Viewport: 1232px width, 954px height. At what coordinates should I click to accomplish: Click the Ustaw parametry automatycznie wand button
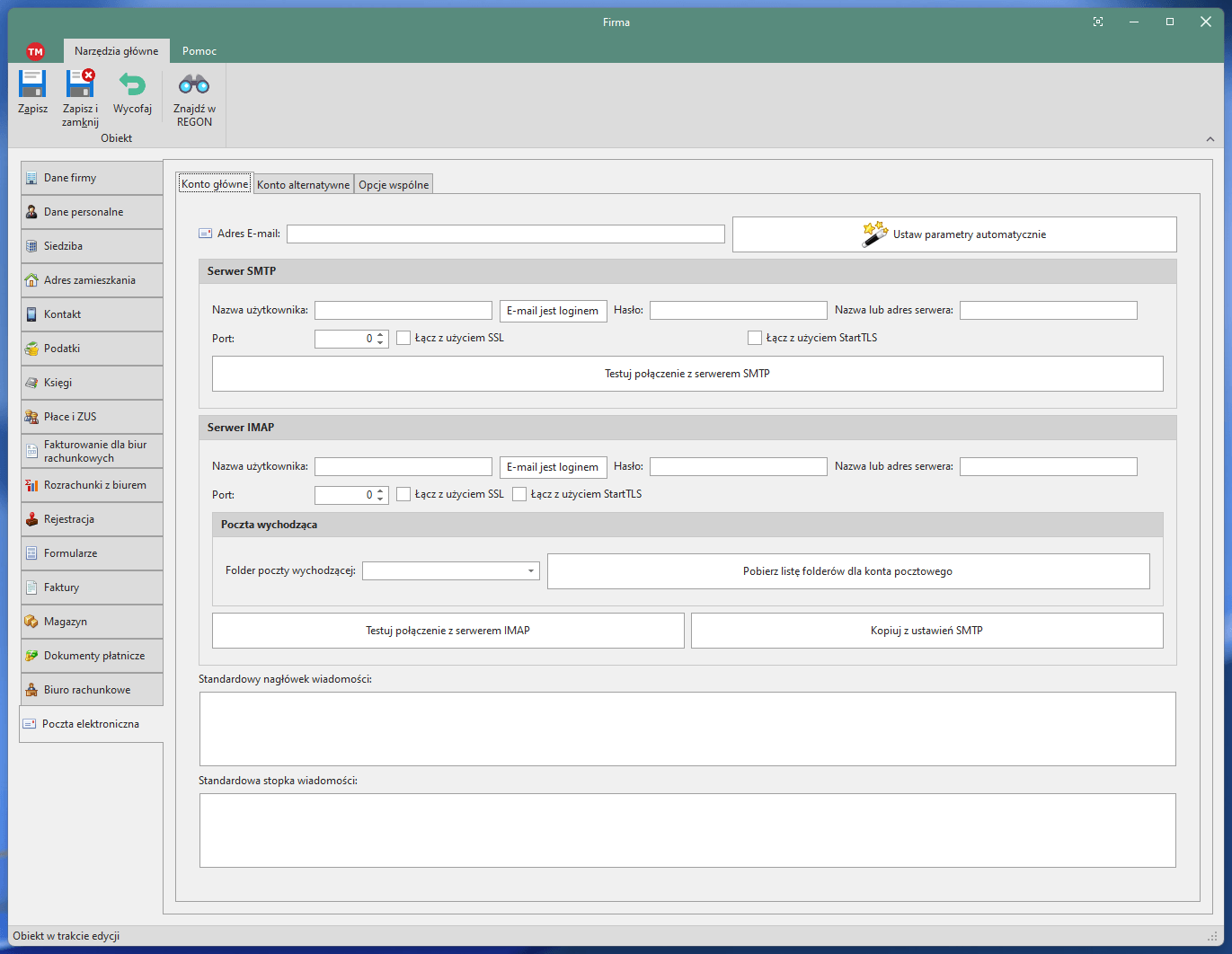953,234
